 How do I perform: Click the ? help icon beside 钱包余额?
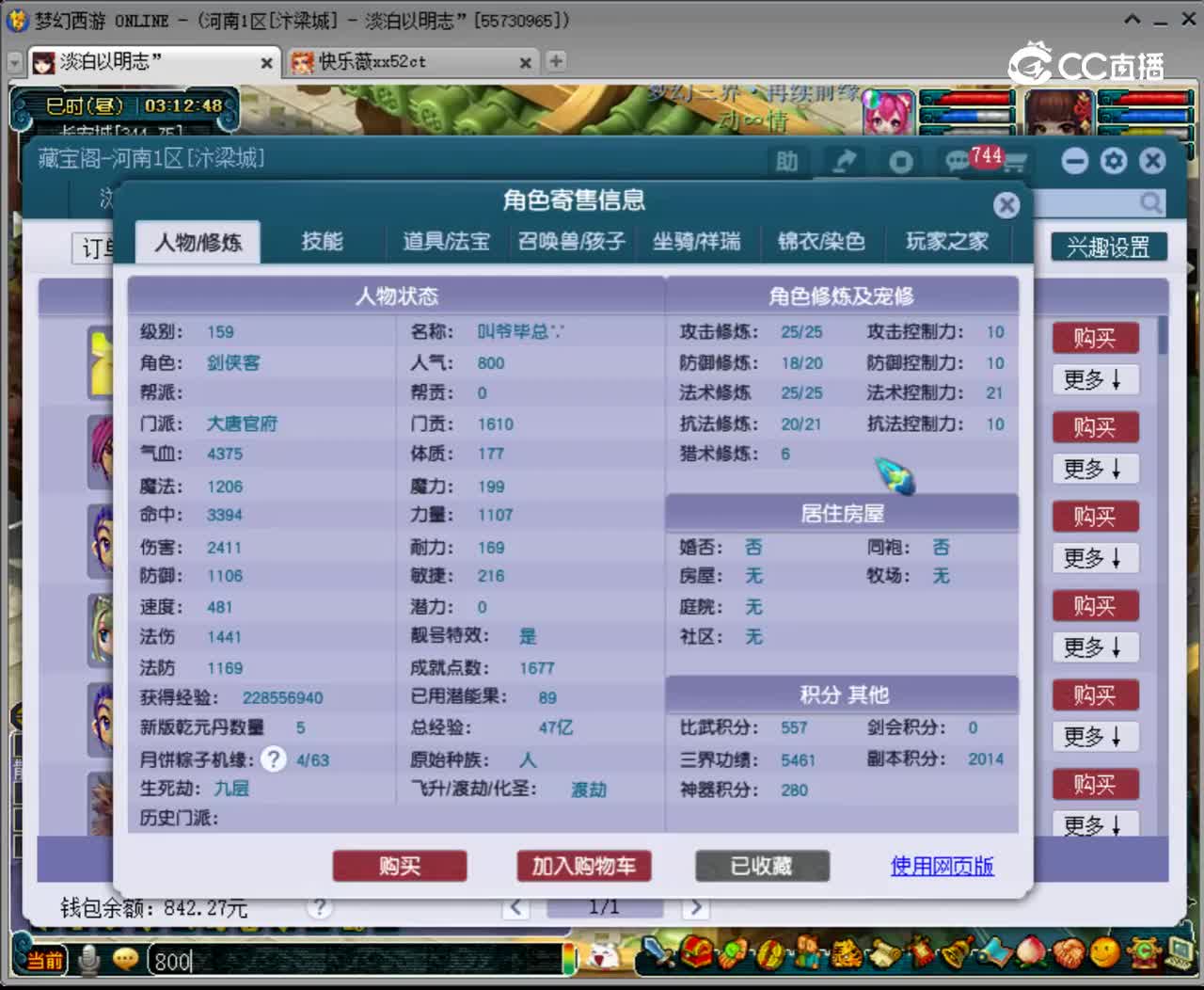tap(320, 907)
